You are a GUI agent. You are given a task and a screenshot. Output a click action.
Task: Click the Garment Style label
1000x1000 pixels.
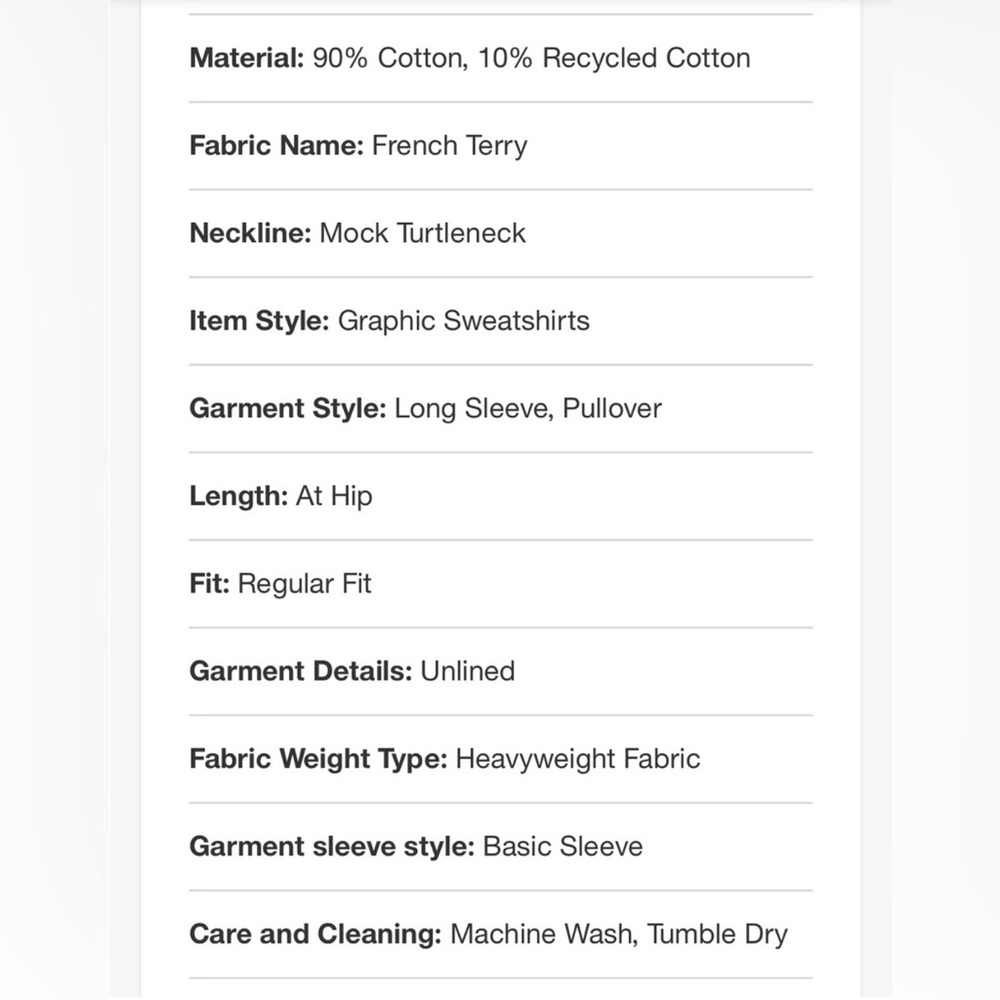(x=288, y=408)
